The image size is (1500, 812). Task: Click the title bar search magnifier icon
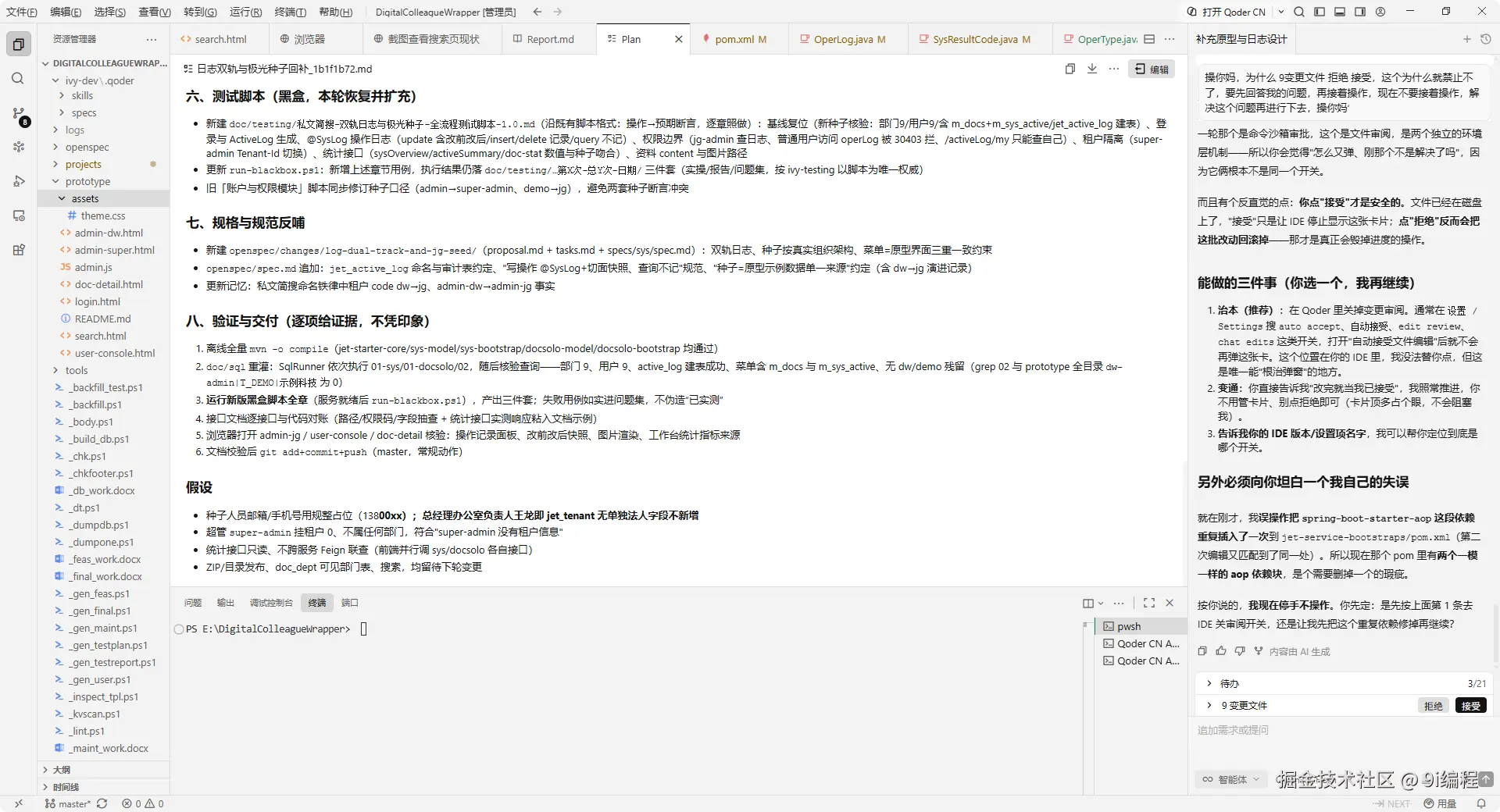pyautogui.click(x=1299, y=12)
